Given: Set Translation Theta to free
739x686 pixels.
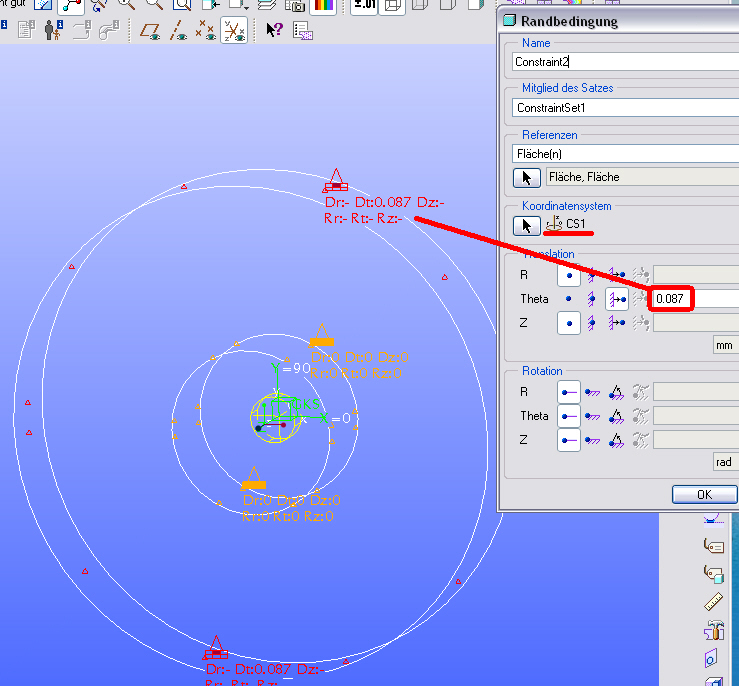Looking at the screenshot, I should click(569, 299).
